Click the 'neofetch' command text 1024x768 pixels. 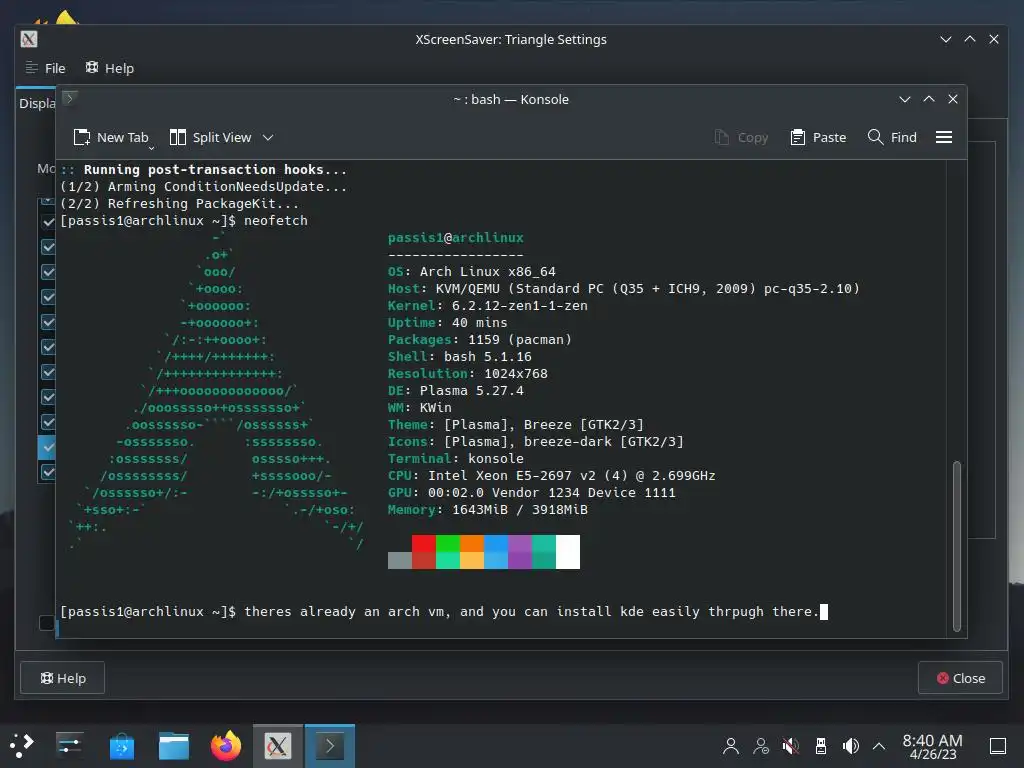tap(276, 221)
